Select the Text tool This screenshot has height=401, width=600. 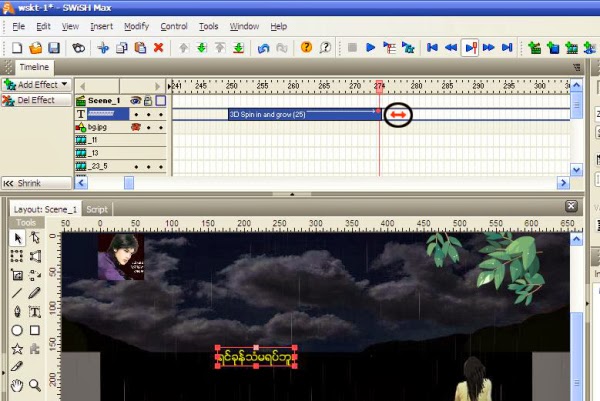(x=35, y=311)
